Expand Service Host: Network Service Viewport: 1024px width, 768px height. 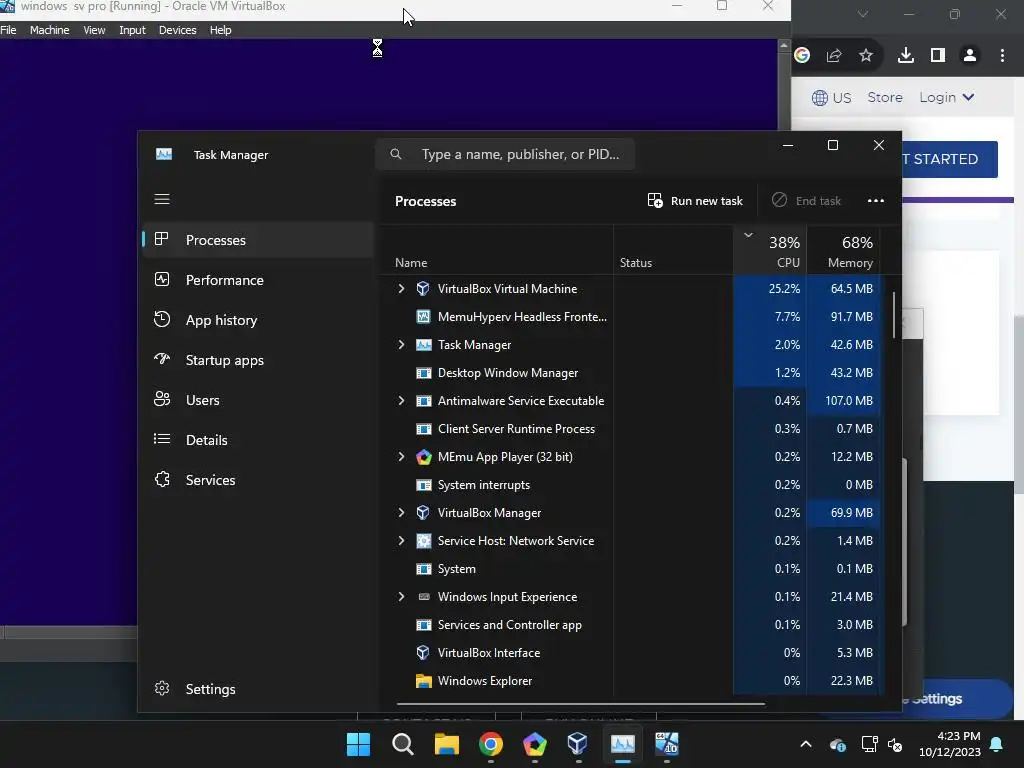pyautogui.click(x=401, y=541)
